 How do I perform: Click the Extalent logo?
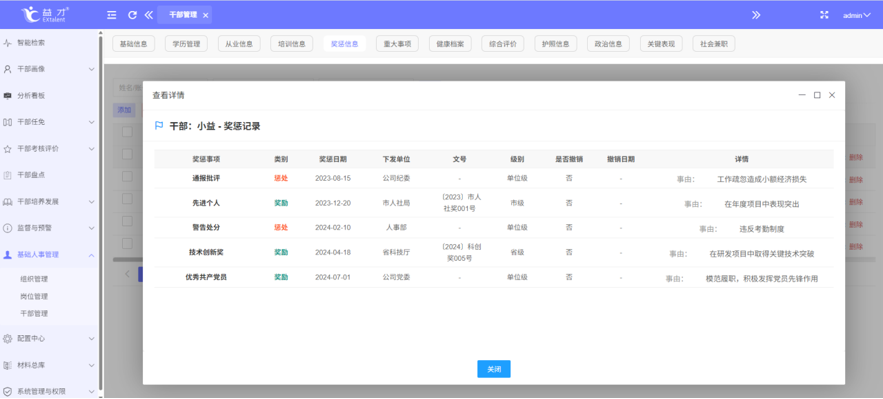[x=45, y=15]
